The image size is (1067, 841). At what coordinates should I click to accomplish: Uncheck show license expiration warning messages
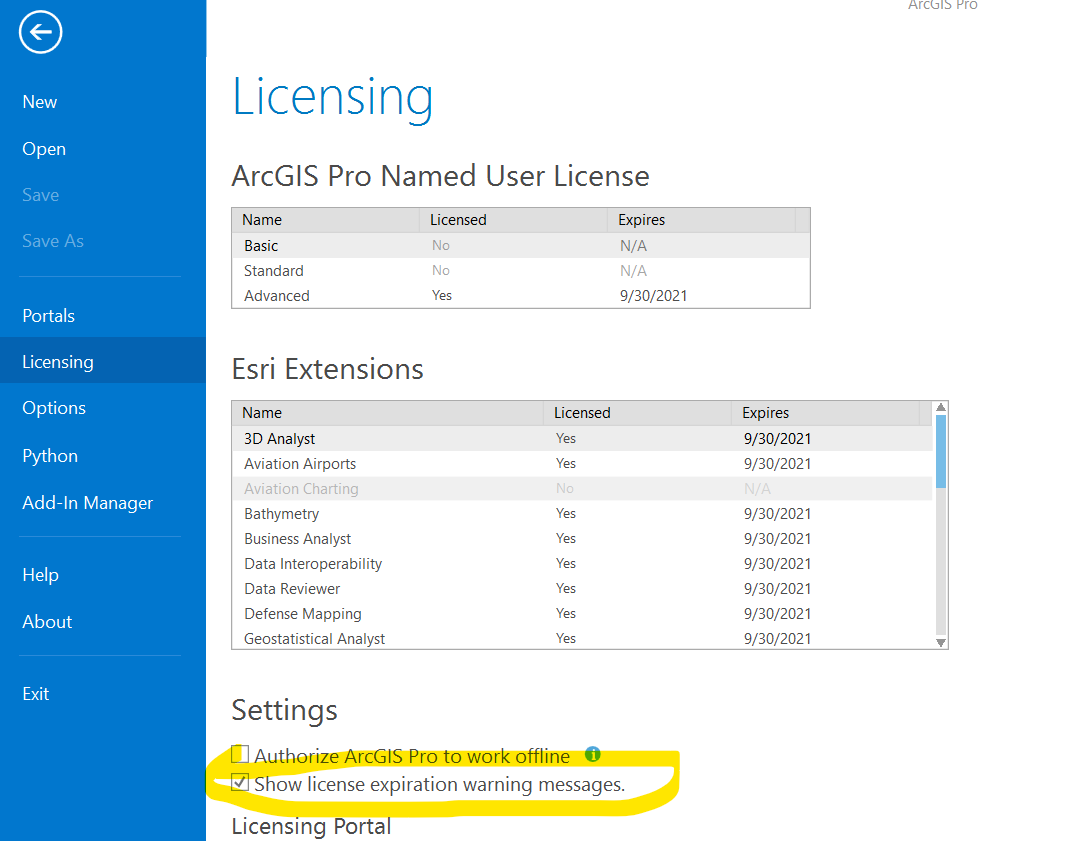239,782
